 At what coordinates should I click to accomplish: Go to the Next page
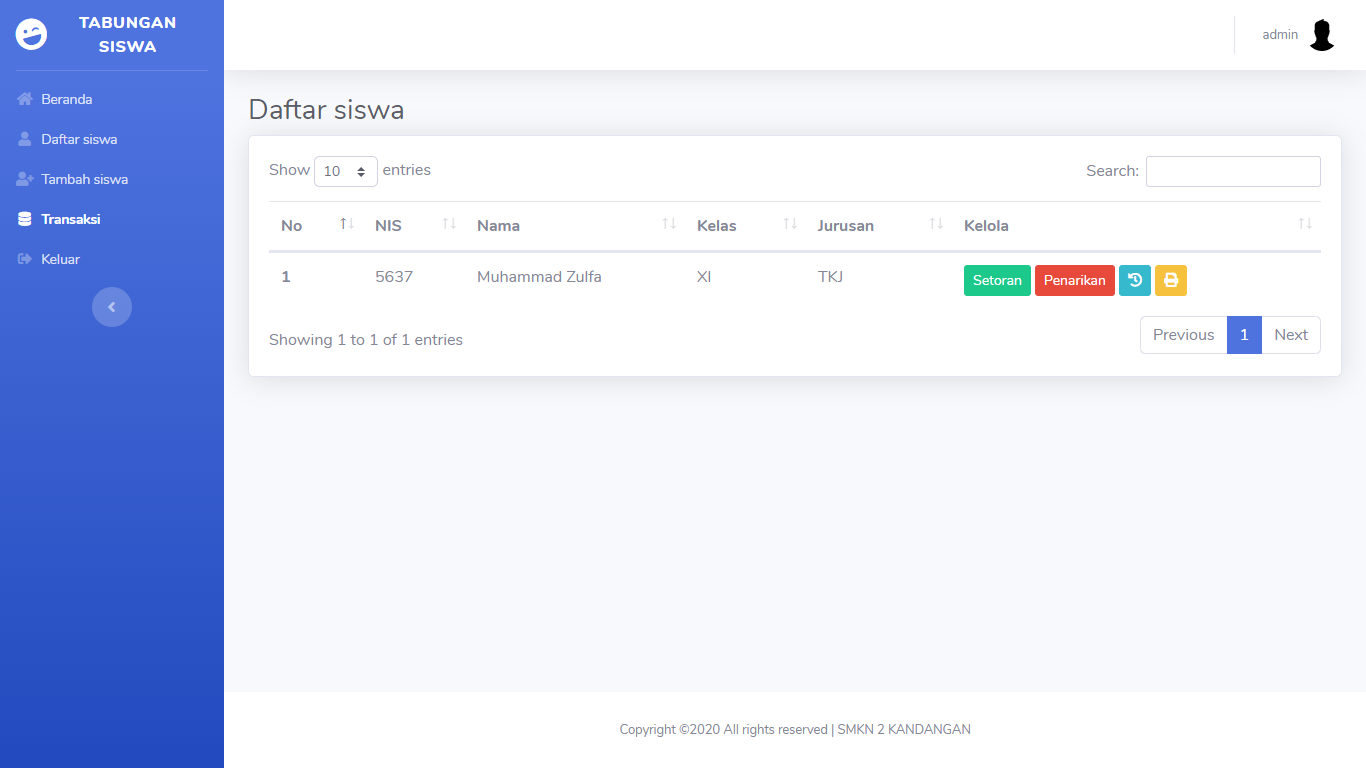coord(1290,335)
